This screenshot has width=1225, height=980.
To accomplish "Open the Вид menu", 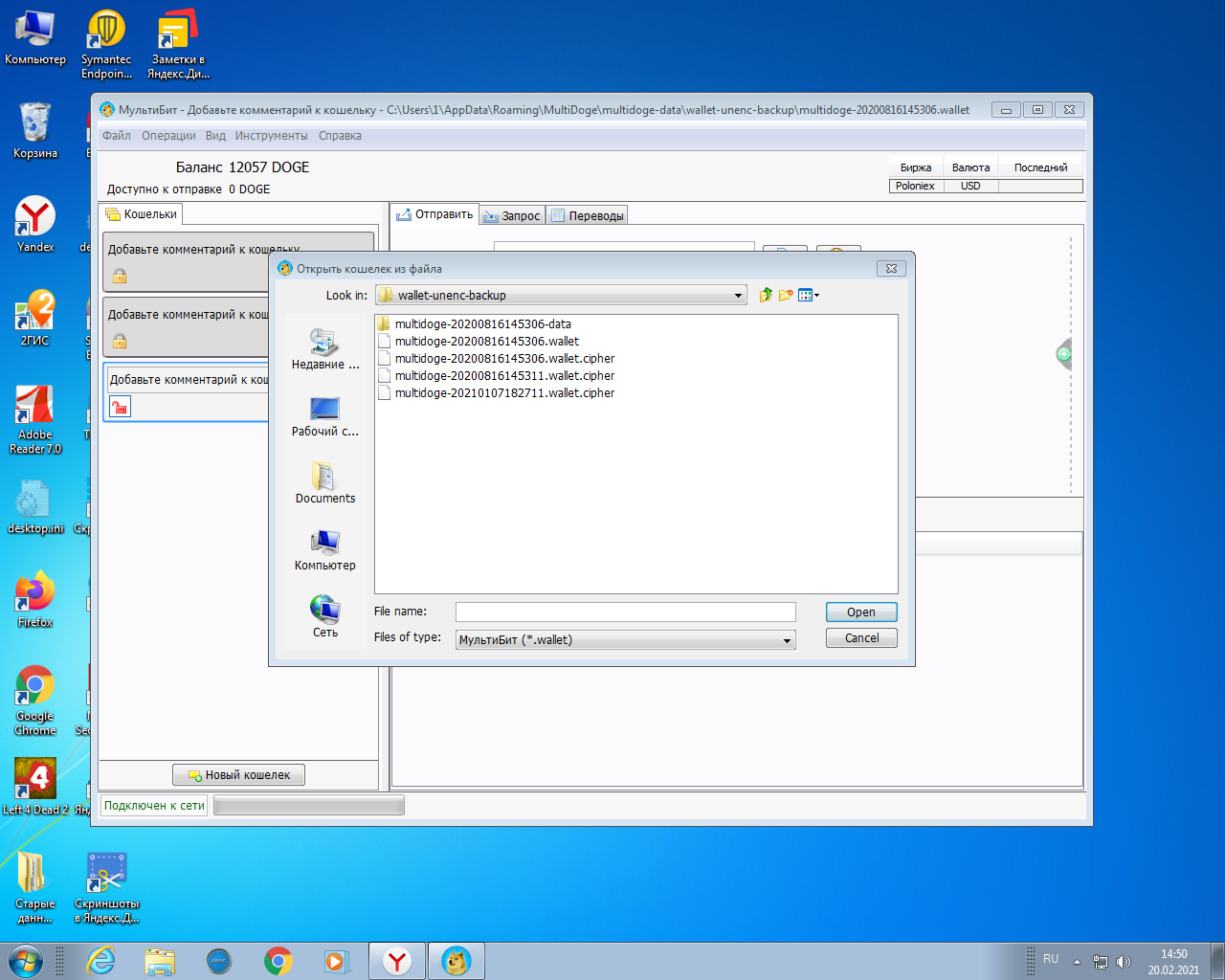I will click(x=215, y=136).
